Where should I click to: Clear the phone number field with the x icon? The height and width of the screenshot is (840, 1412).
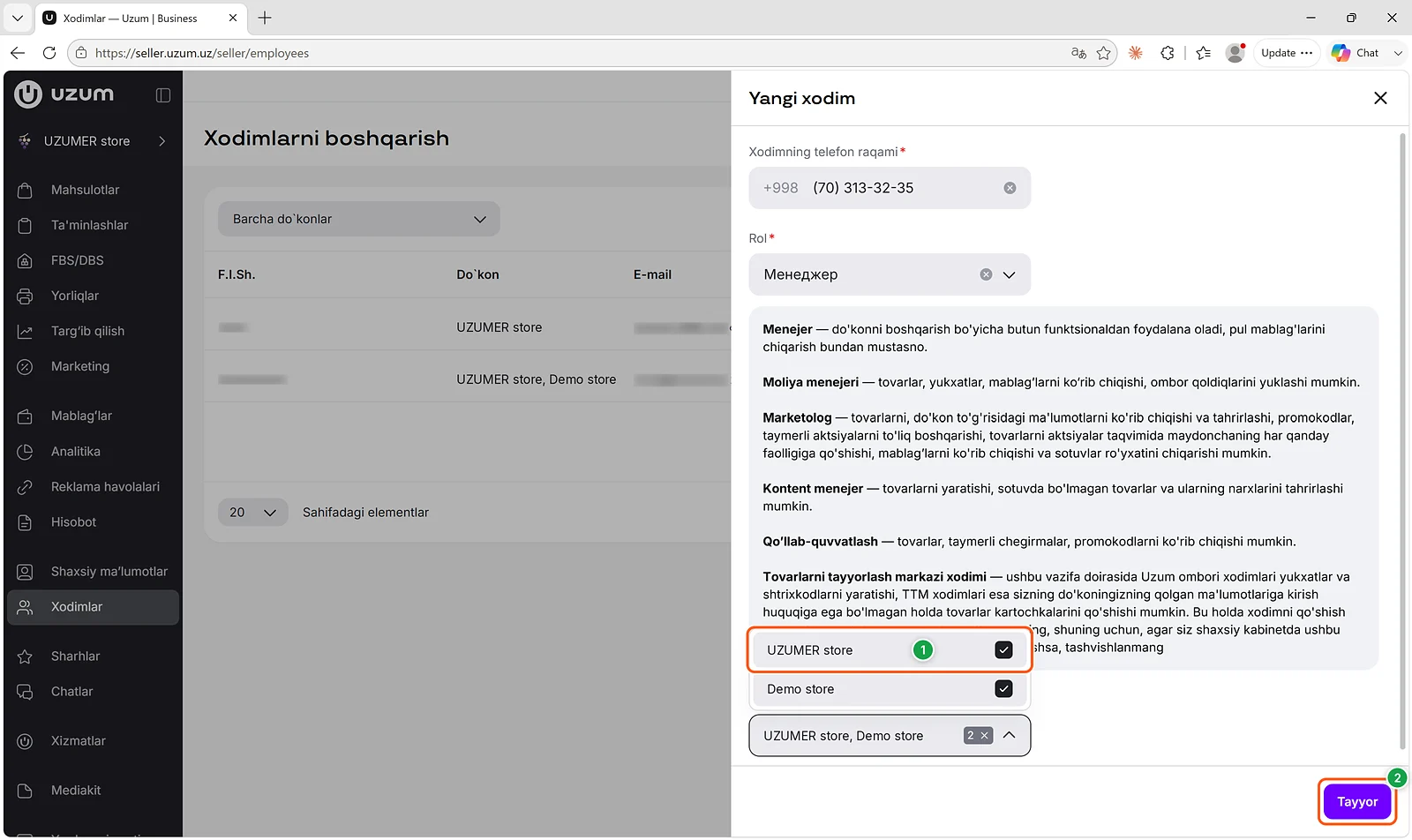[x=1010, y=188]
